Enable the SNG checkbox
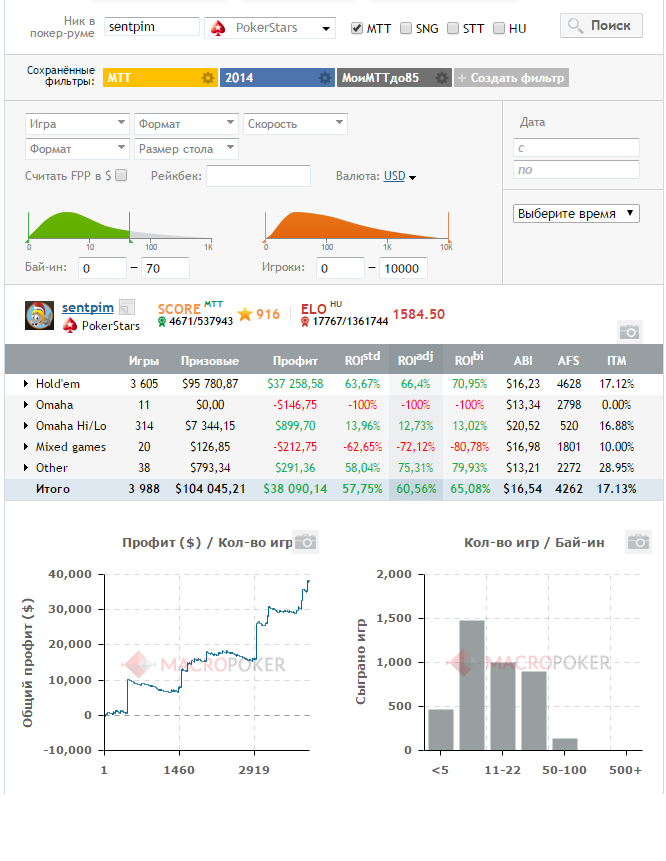 [406, 28]
